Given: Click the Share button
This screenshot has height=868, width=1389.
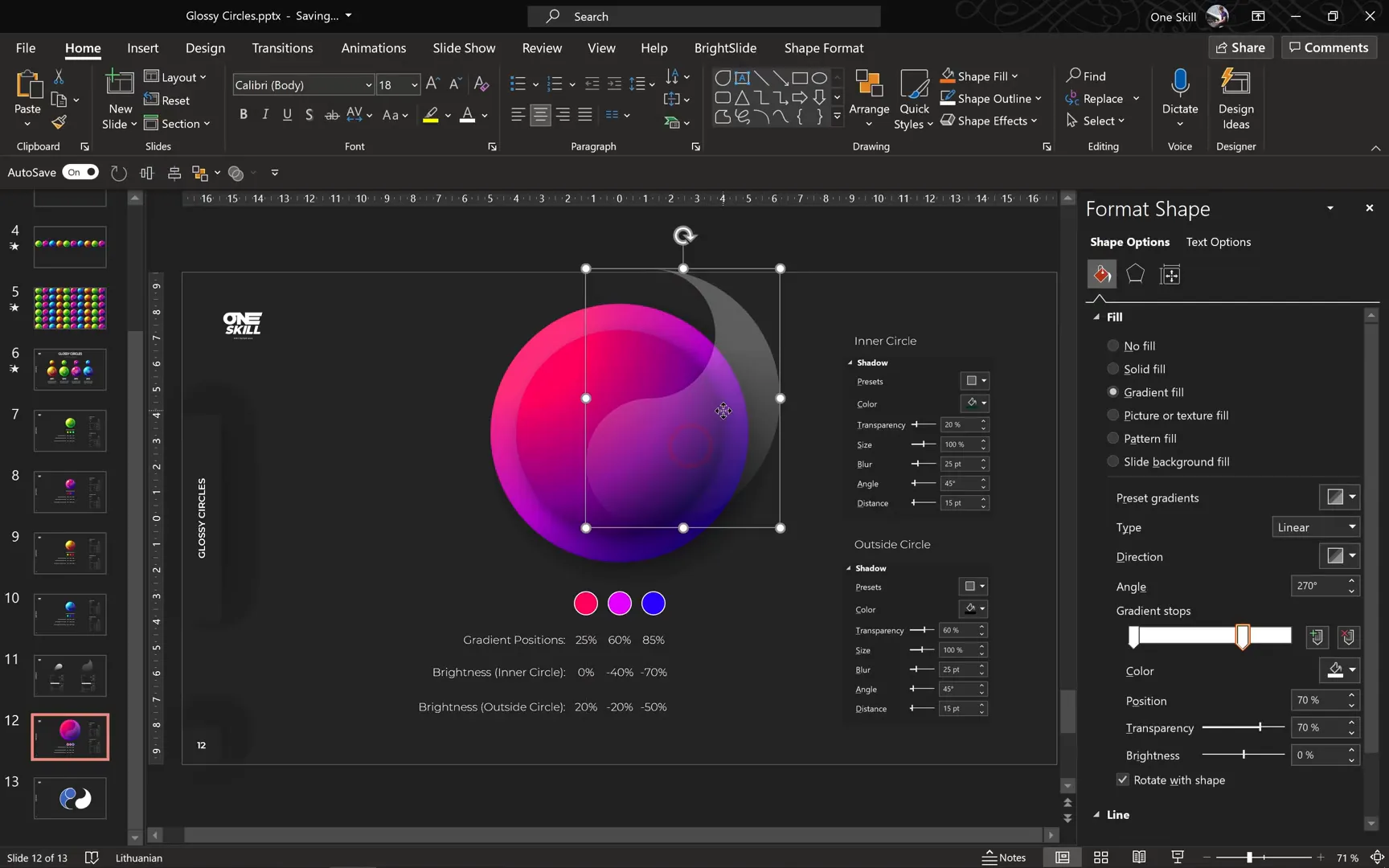Looking at the screenshot, I should (x=1241, y=47).
